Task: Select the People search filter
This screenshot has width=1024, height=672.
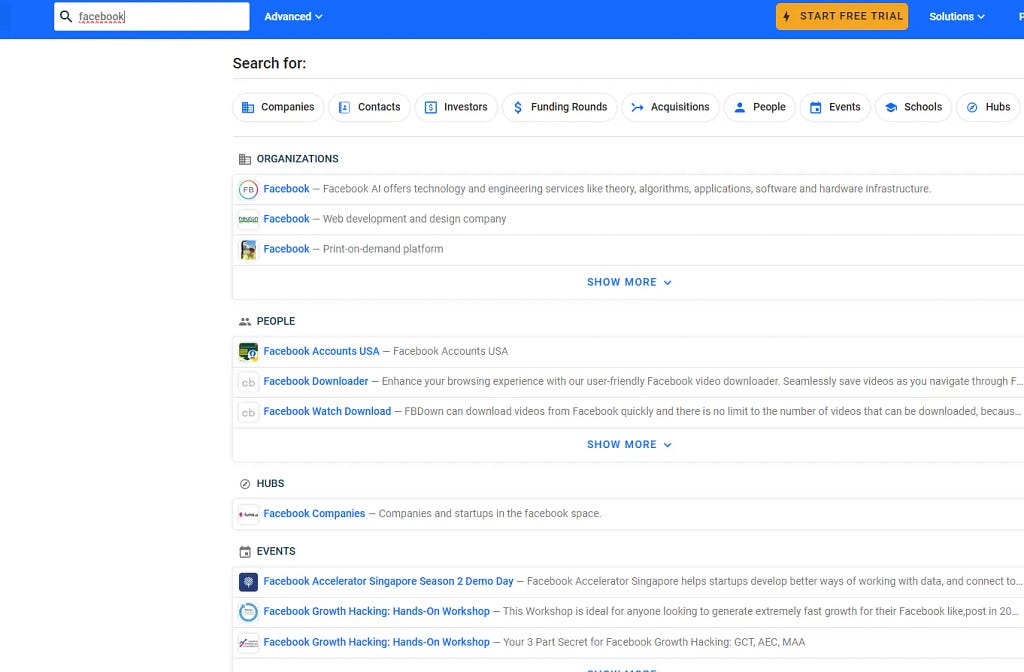Action: tap(760, 107)
